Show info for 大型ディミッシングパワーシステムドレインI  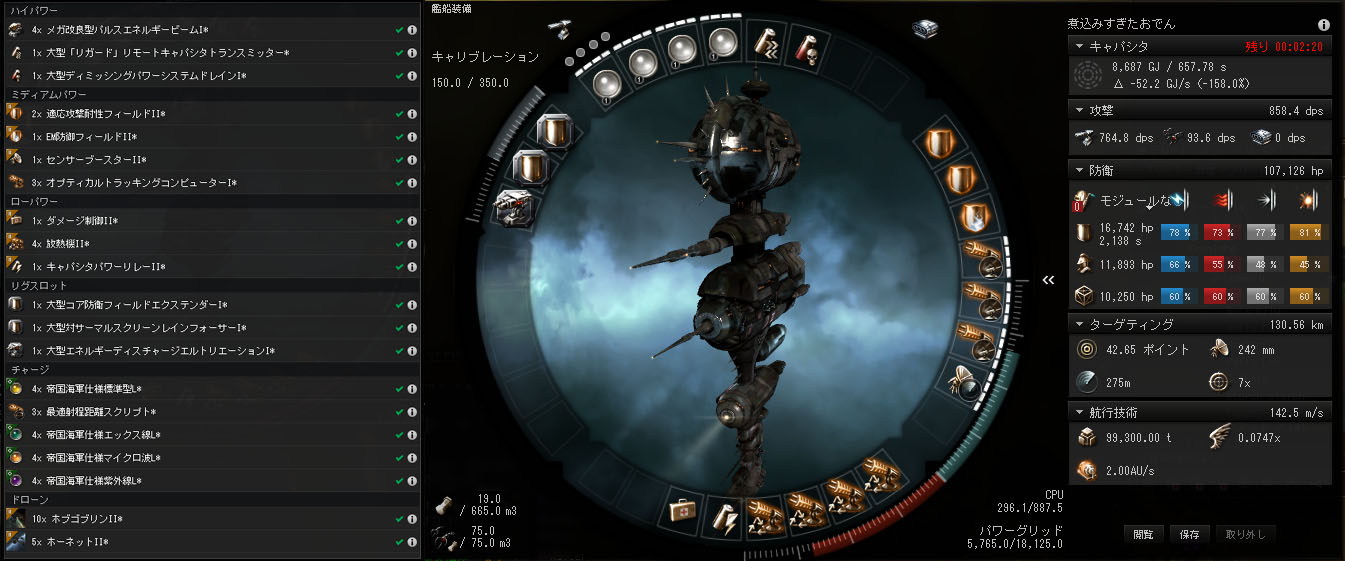412,75
